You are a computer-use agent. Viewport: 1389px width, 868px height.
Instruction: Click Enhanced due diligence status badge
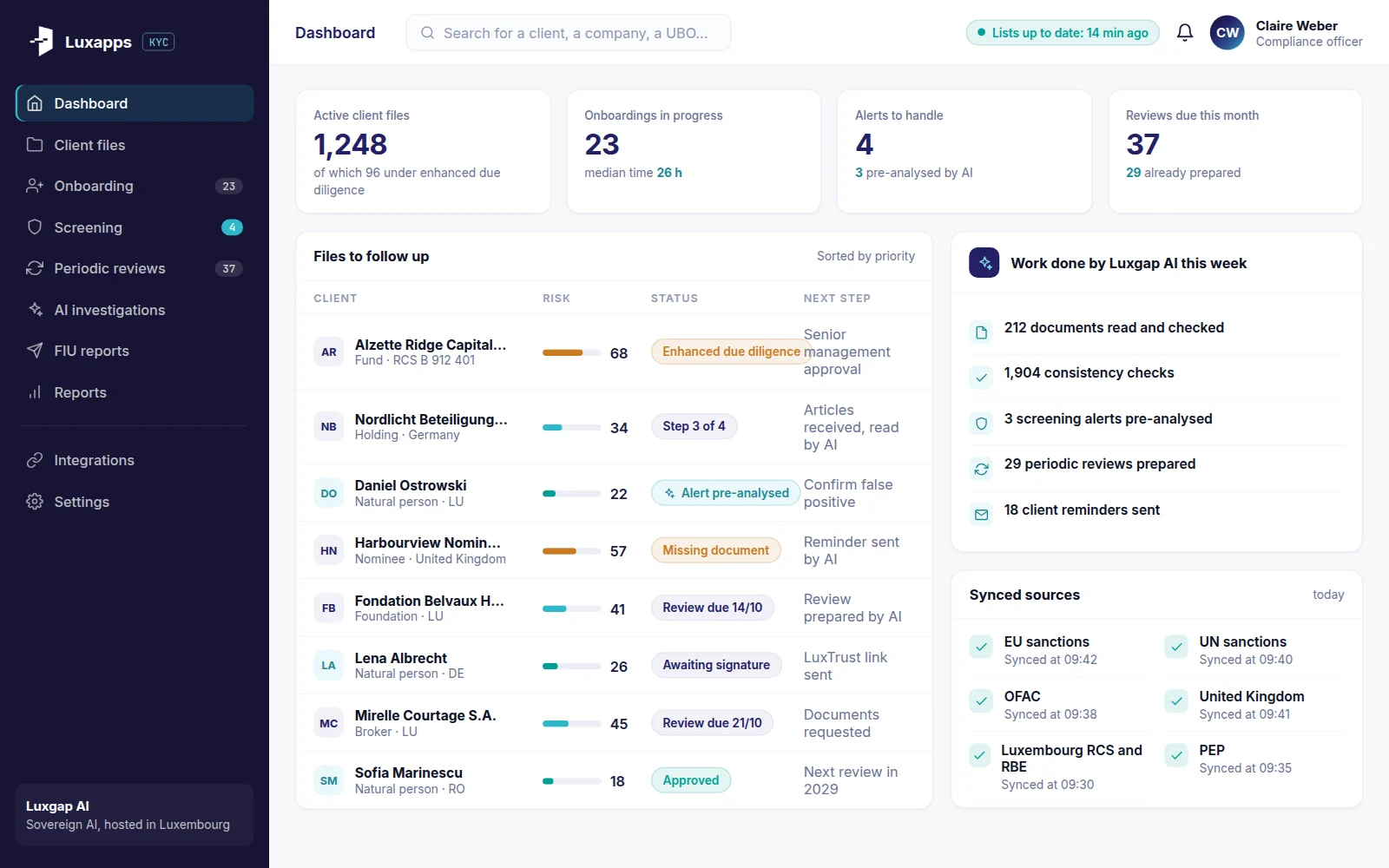[x=731, y=352]
